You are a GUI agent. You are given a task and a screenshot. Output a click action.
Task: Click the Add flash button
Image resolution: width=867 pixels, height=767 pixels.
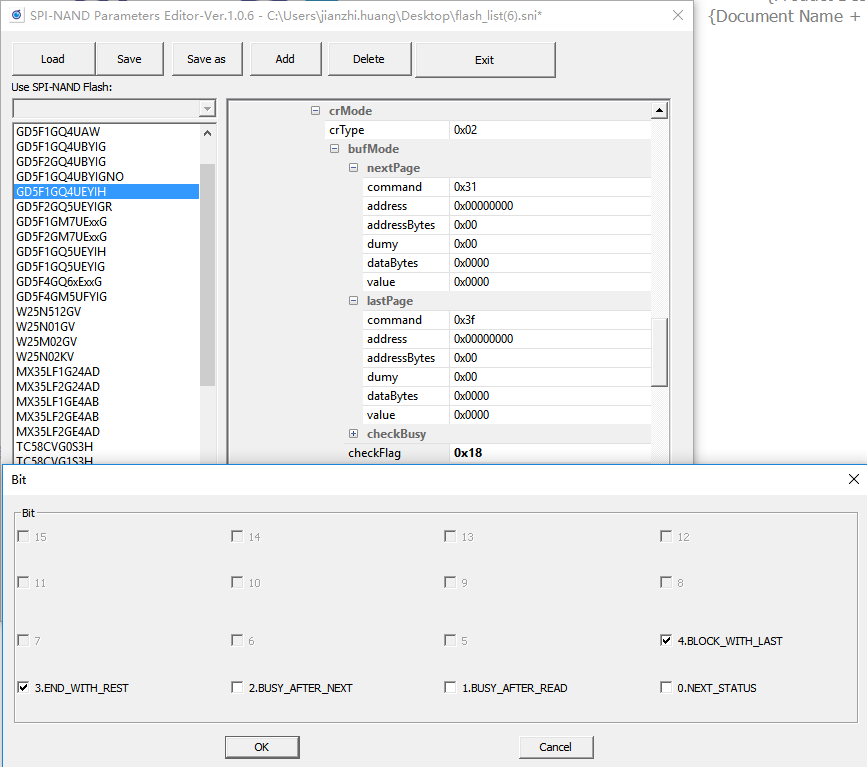point(285,59)
